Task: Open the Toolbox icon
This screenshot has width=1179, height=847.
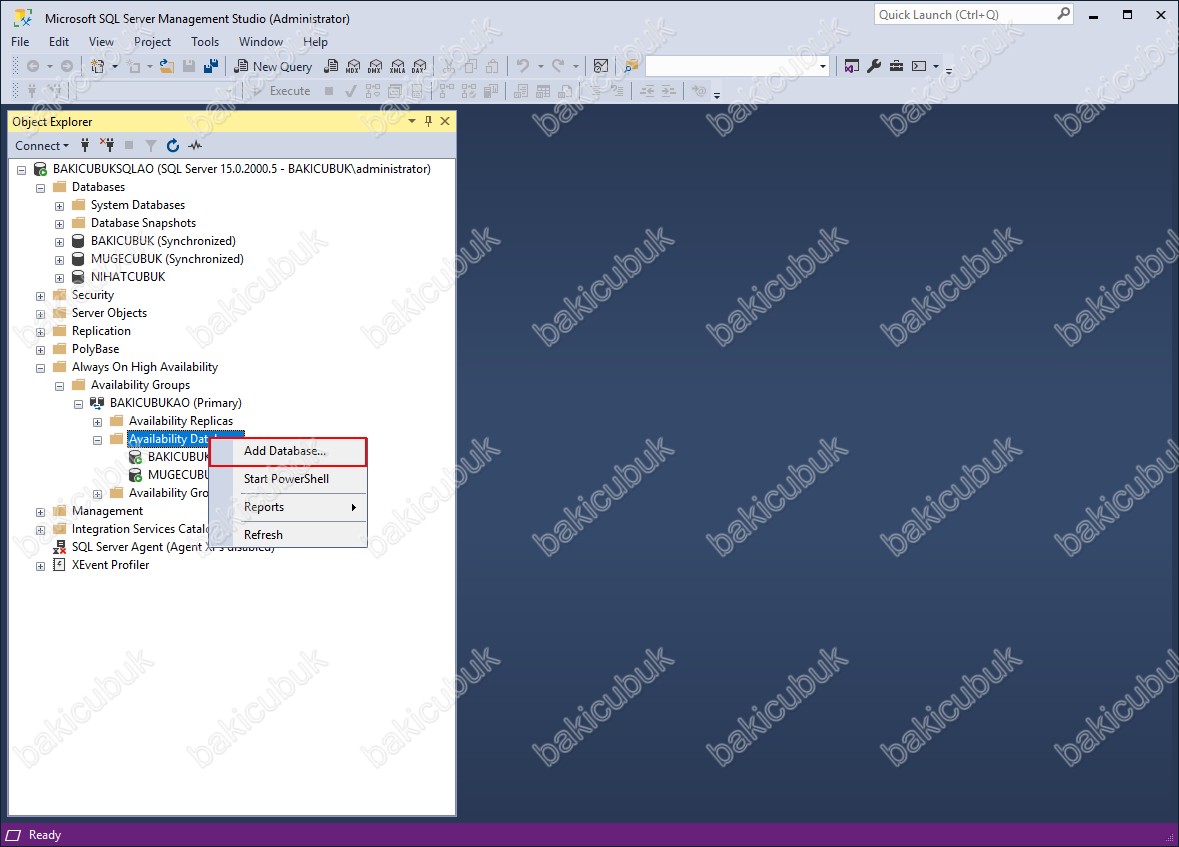Action: point(896,66)
